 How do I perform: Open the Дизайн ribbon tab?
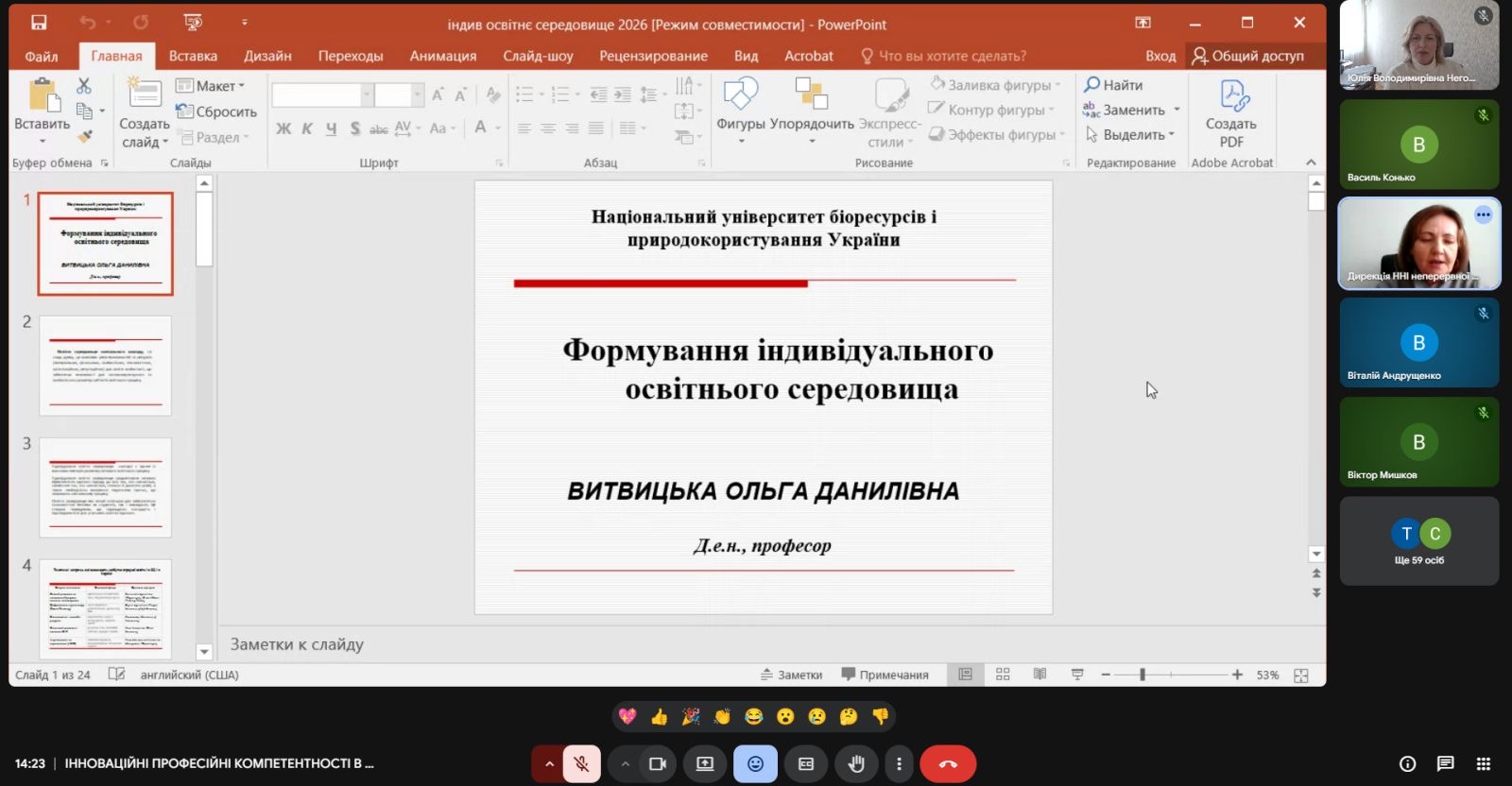pos(267,56)
